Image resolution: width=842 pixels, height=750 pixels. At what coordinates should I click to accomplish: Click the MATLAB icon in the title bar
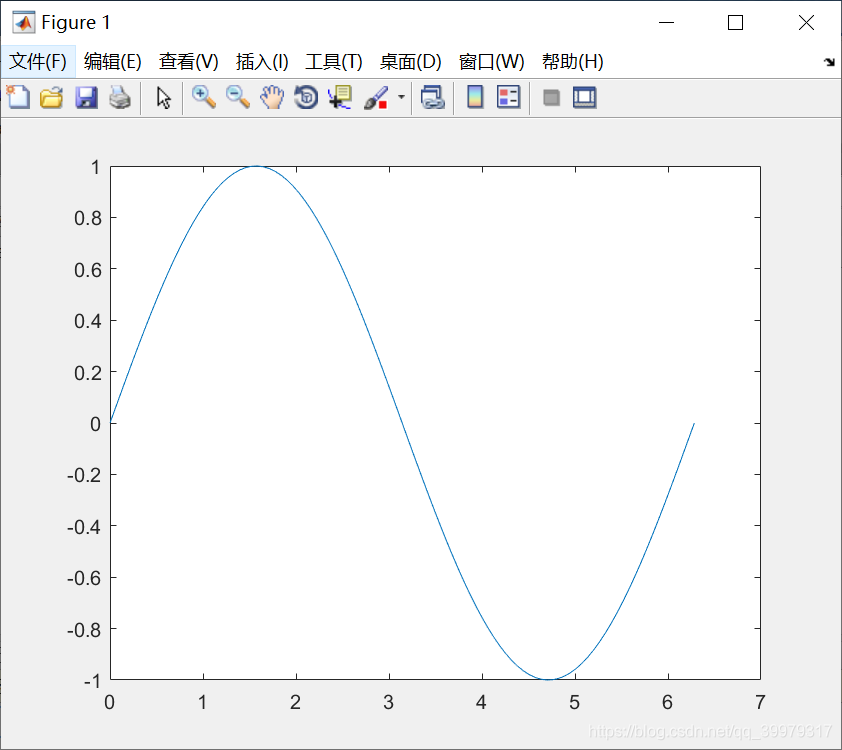24,23
